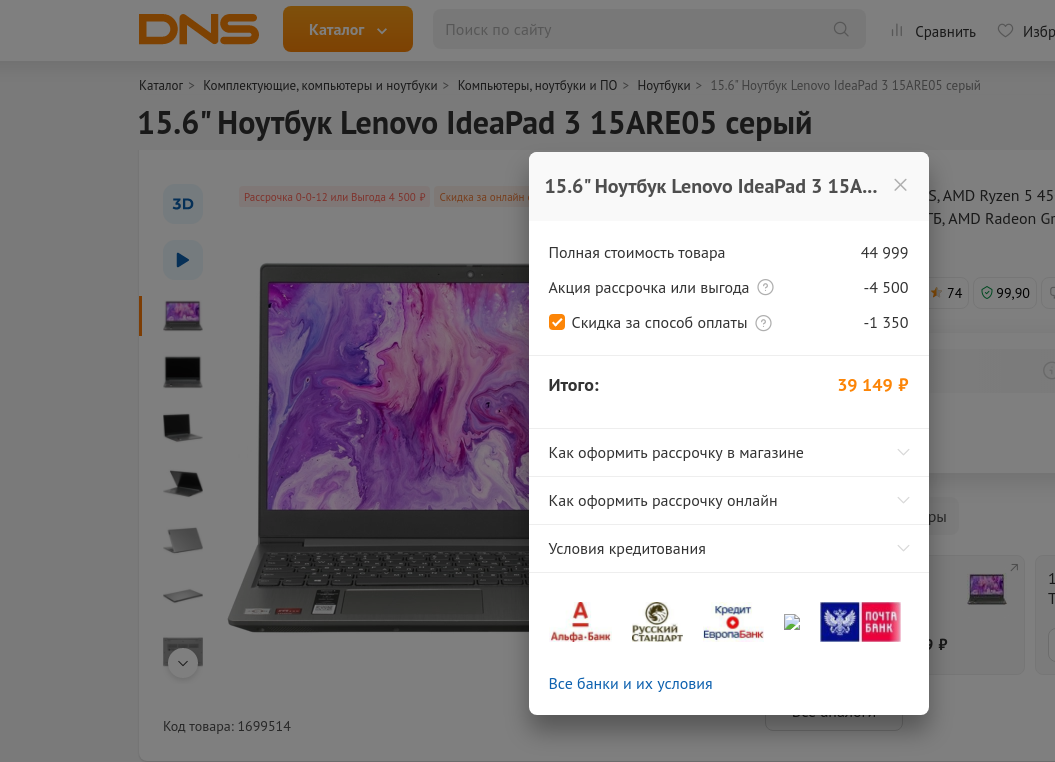This screenshot has width=1055, height=762.
Task: Close the installment popup
Action: click(x=900, y=185)
